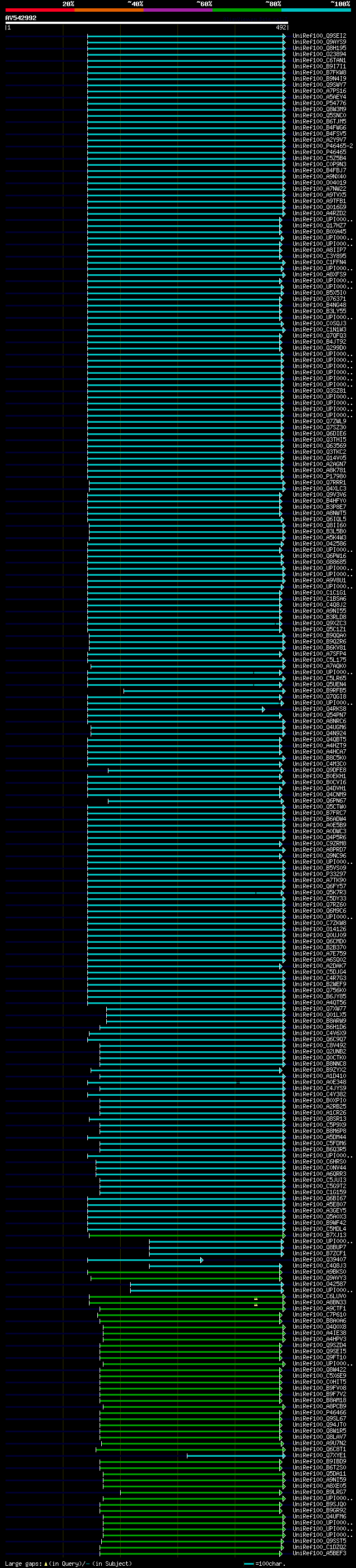Click label UniRef100_A7NW22
This screenshot has width=356, height=1568.
pos(319,189)
